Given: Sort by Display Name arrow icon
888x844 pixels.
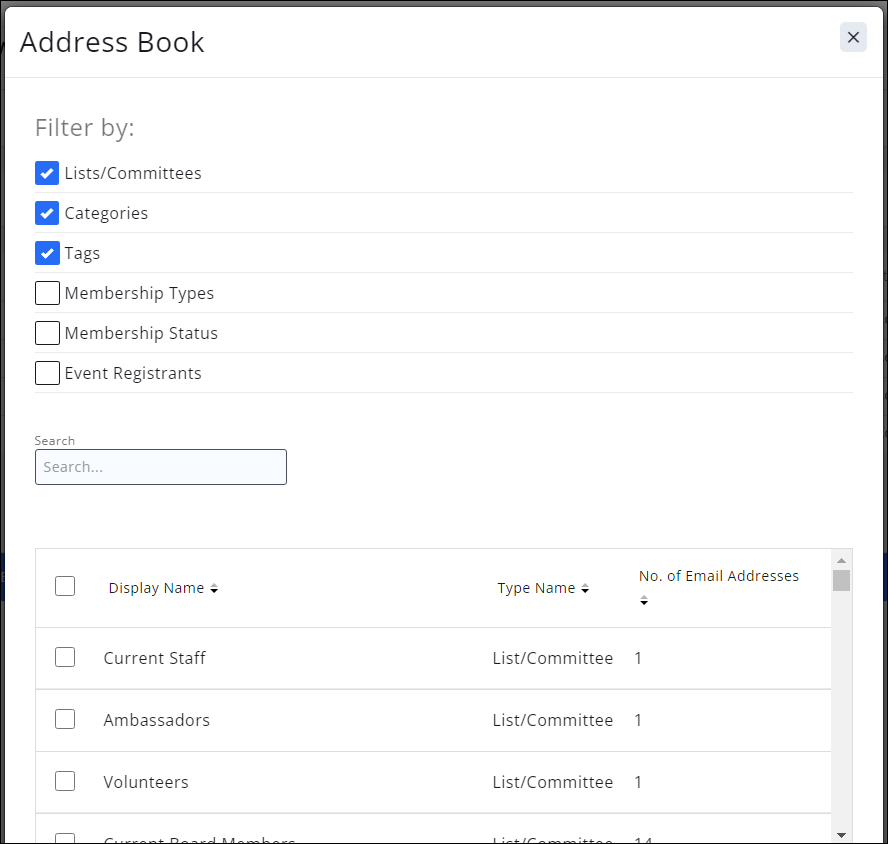Looking at the screenshot, I should point(214,589).
